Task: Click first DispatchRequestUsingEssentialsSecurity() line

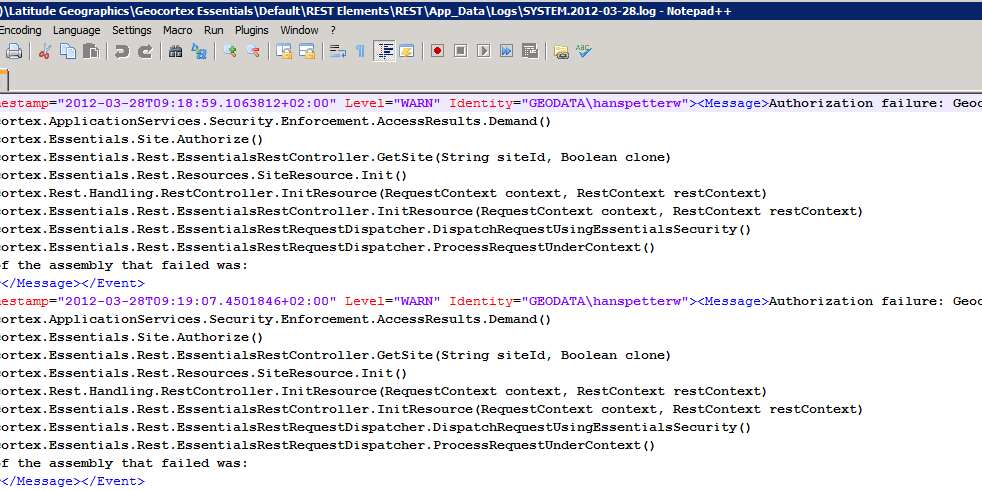Action: coord(376,229)
